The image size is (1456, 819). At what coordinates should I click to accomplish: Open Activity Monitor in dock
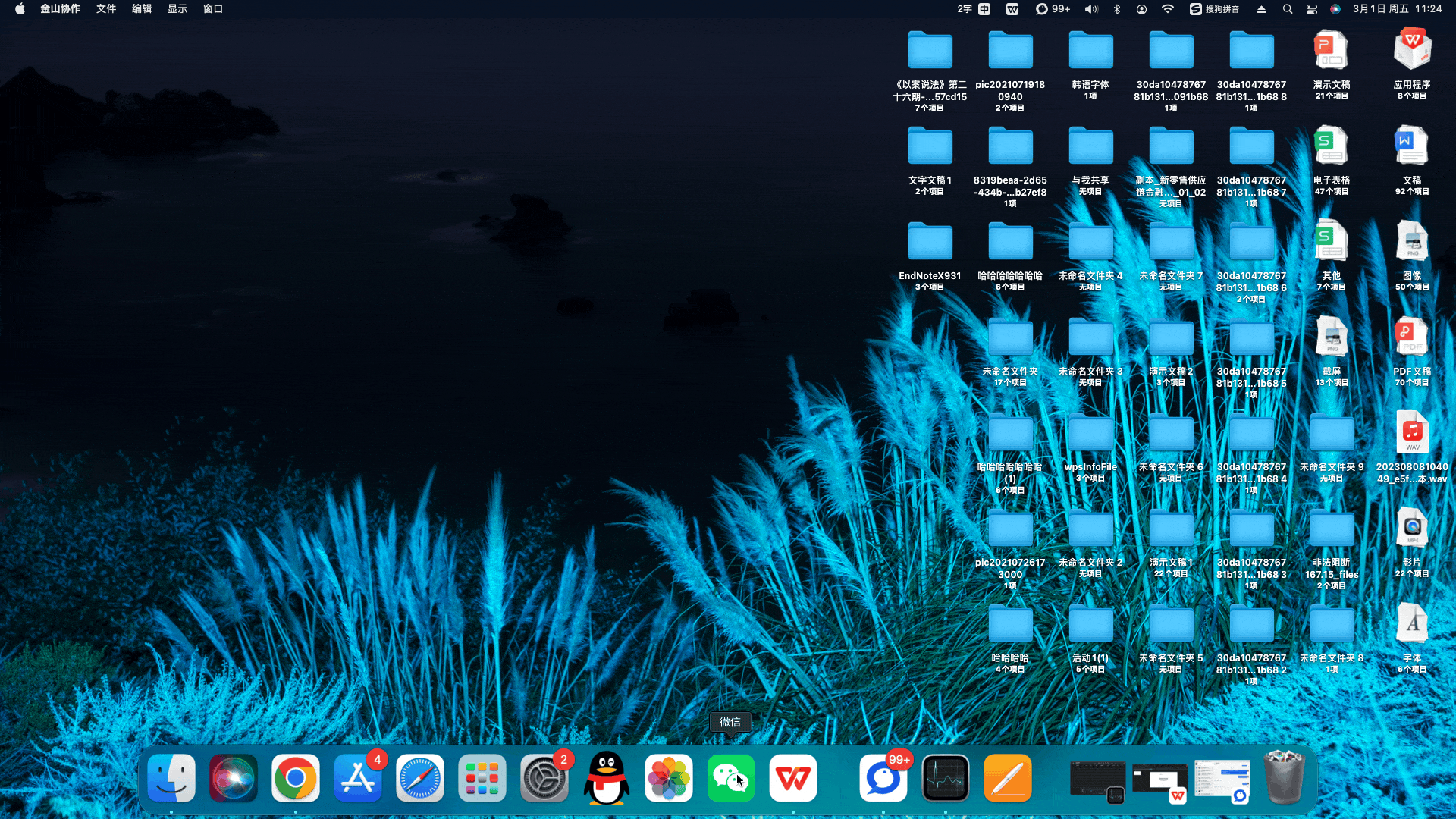(945, 778)
